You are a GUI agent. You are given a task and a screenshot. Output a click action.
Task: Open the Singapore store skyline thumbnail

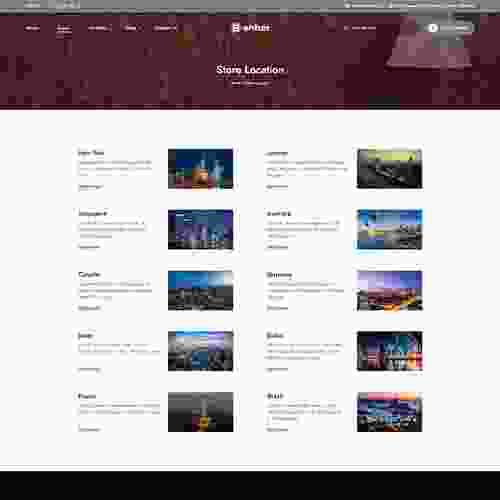point(200,229)
